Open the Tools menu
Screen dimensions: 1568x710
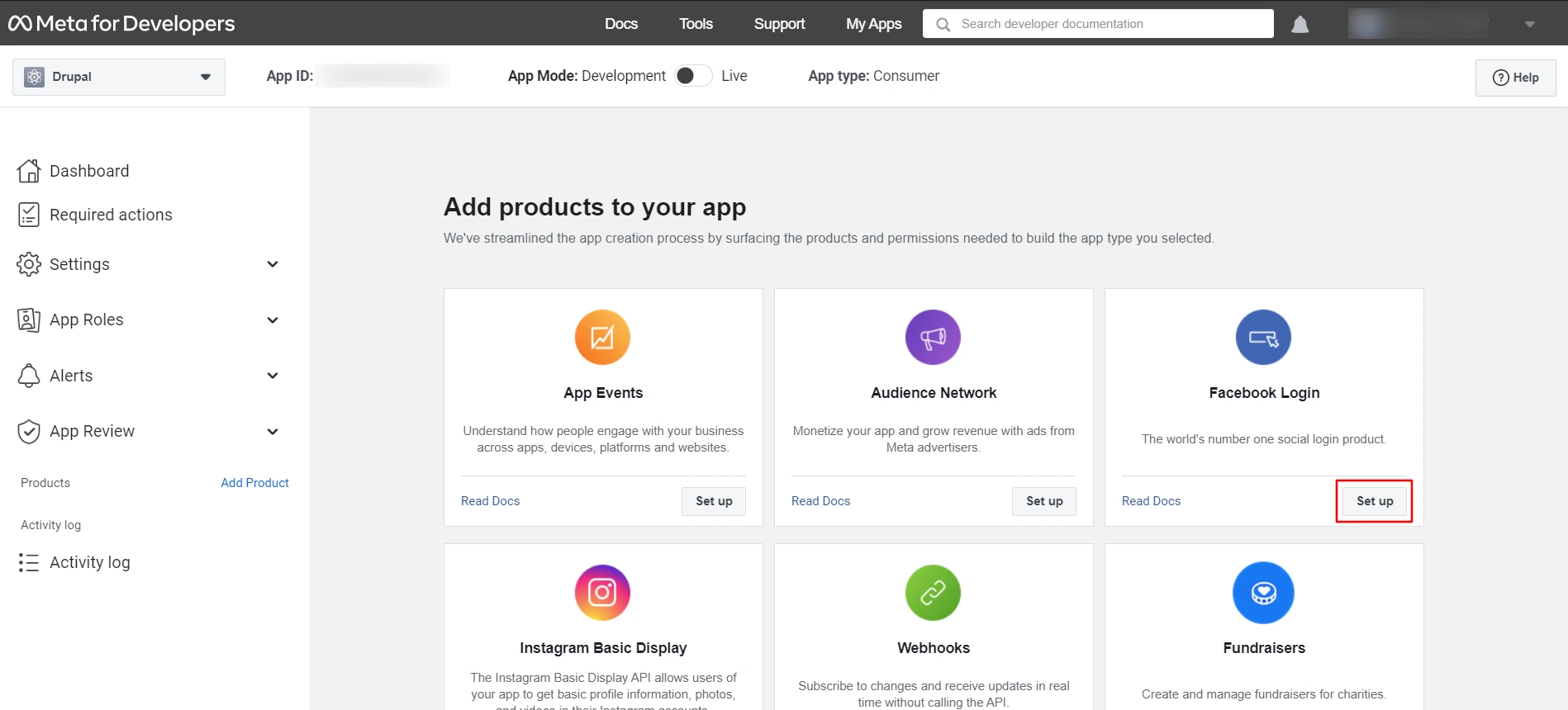(x=696, y=24)
